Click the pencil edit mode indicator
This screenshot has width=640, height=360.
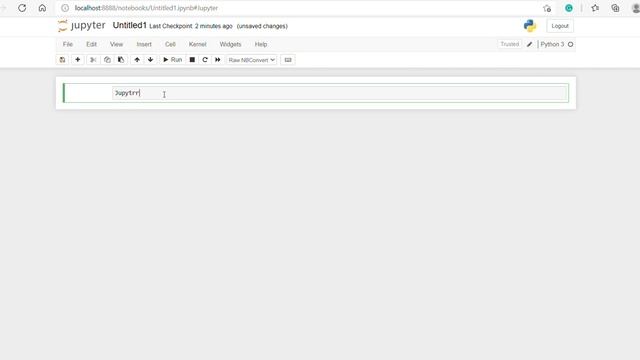click(529, 44)
